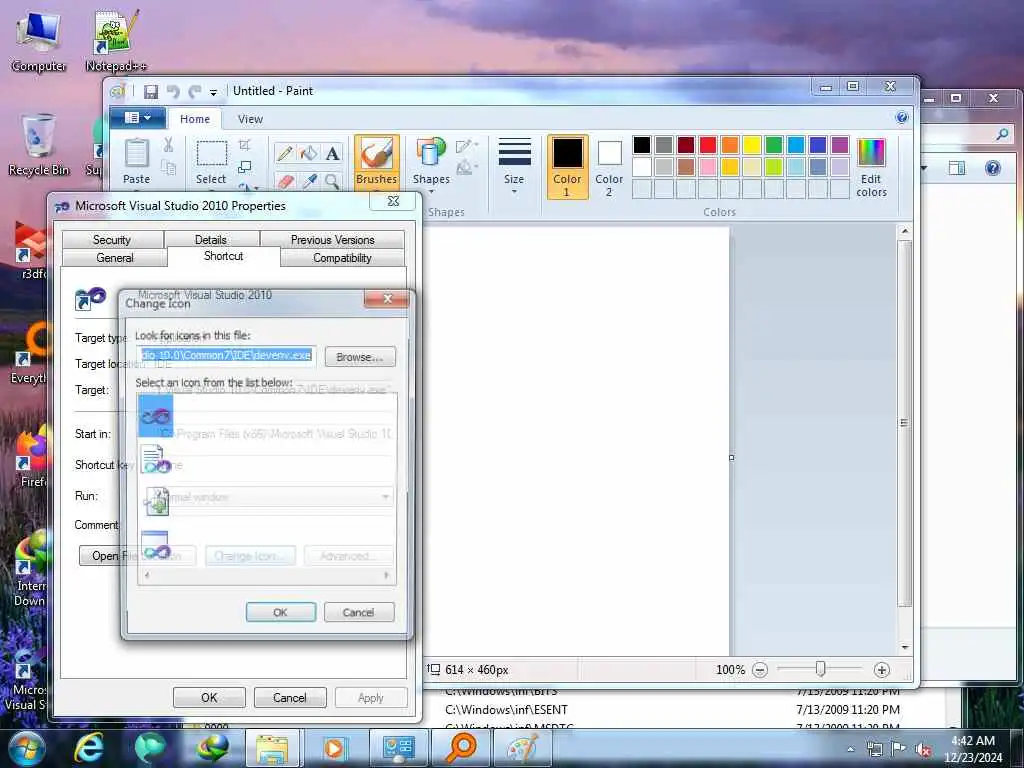The image size is (1024, 768).
Task: Select the Color picker eyedropper
Action: point(308,180)
